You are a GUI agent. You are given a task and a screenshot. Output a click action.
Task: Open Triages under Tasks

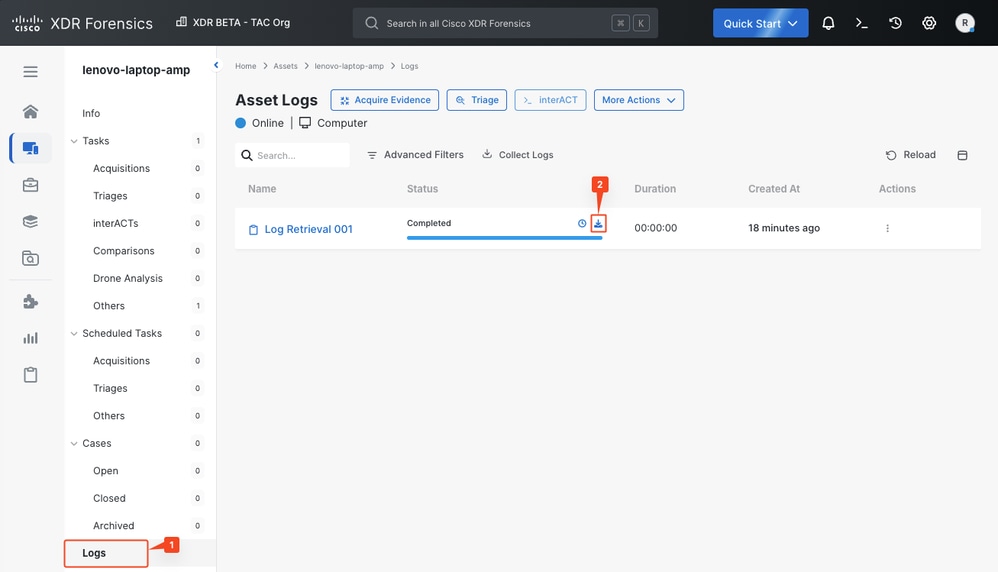tap(110, 196)
